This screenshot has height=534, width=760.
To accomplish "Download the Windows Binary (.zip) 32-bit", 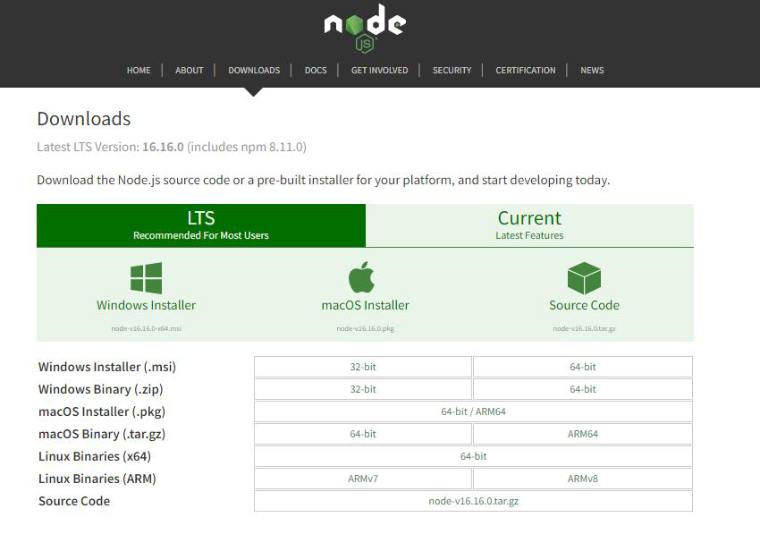I will click(x=363, y=389).
